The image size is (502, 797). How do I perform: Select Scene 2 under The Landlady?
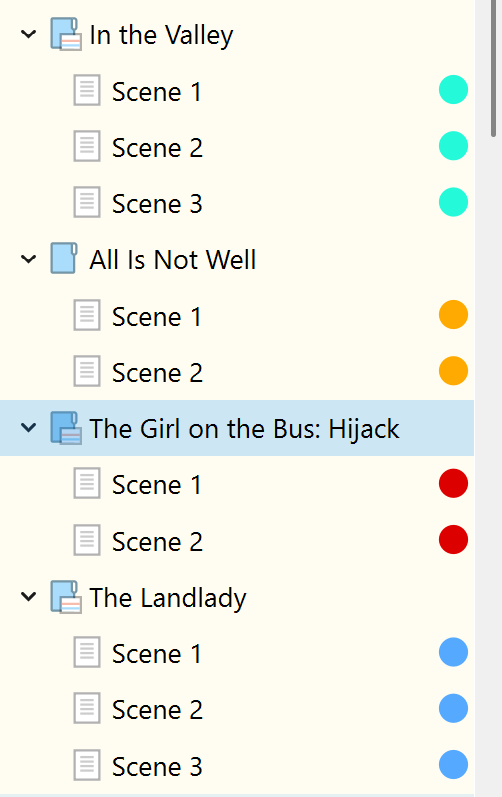coord(157,710)
